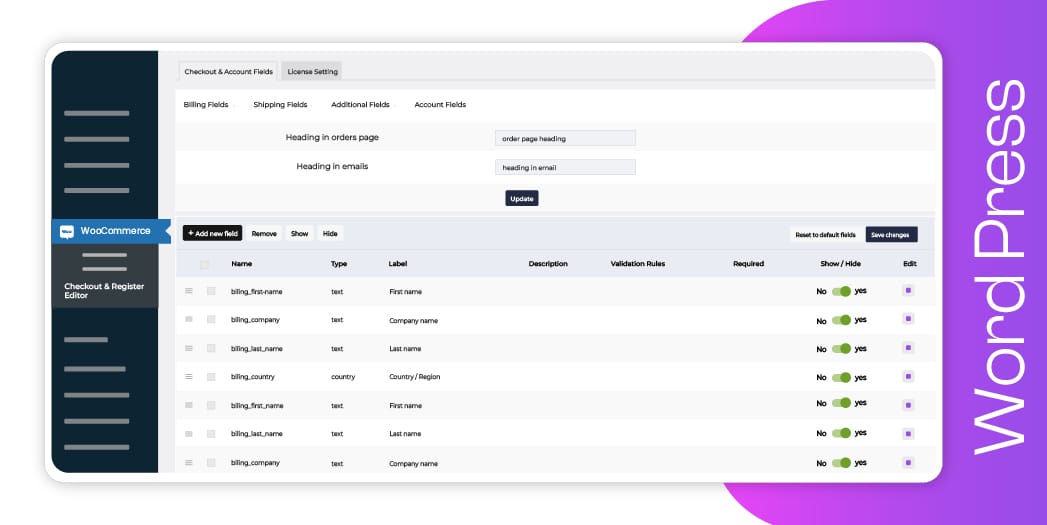Click Add new field button
This screenshot has height=525, width=1047.
(x=212, y=233)
